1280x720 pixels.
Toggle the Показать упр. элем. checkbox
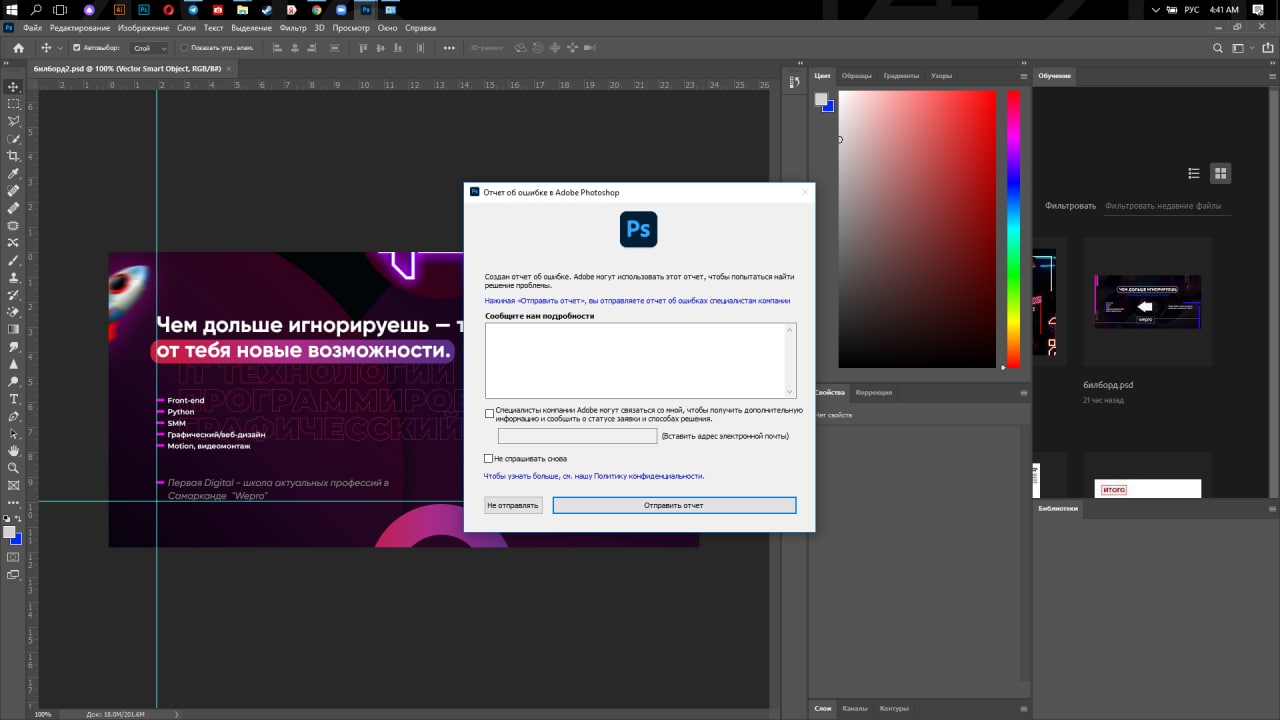183,48
